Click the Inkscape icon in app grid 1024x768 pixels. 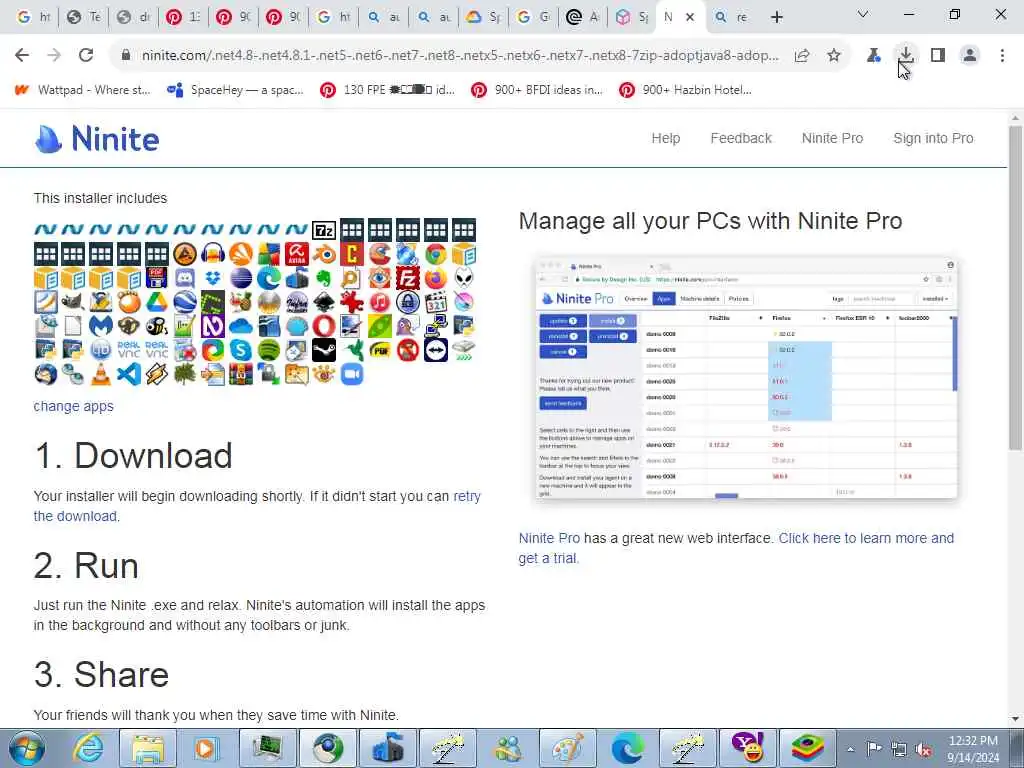pos(324,302)
